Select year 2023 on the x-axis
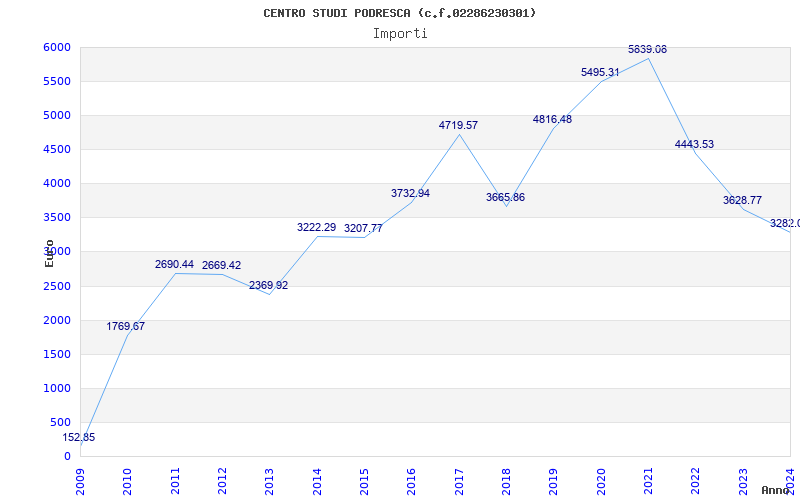The width and height of the screenshot is (800, 500). [x=743, y=481]
